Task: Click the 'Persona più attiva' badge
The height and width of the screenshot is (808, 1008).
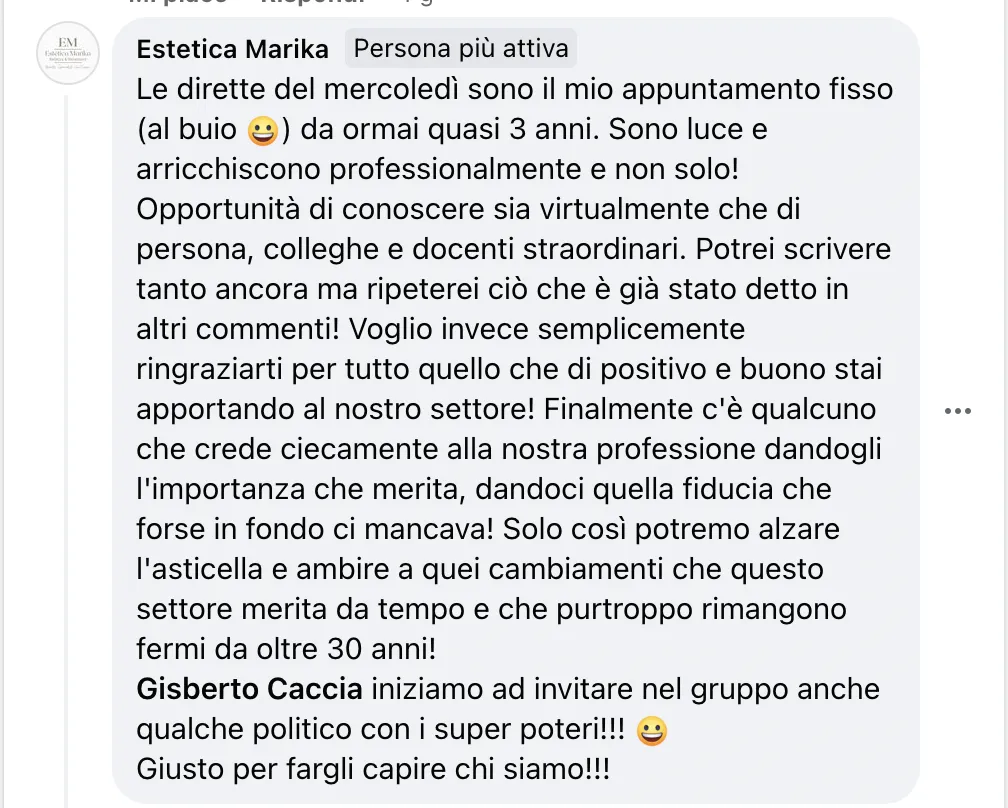Action: tap(461, 48)
